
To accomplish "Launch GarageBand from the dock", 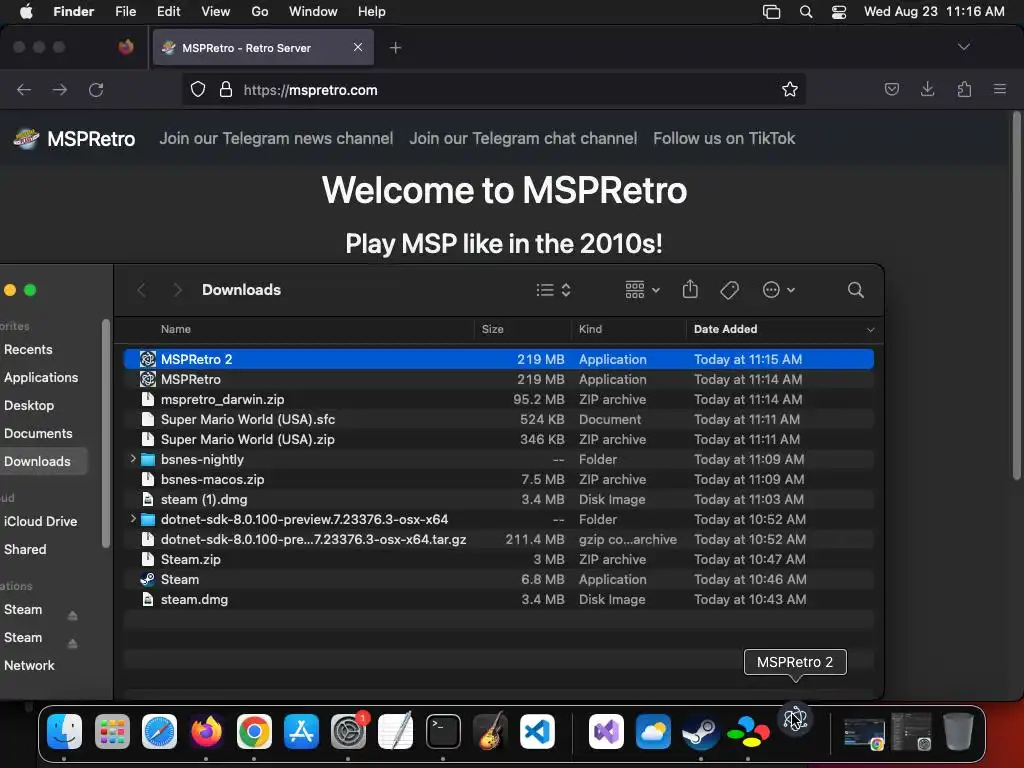I will 490,731.
